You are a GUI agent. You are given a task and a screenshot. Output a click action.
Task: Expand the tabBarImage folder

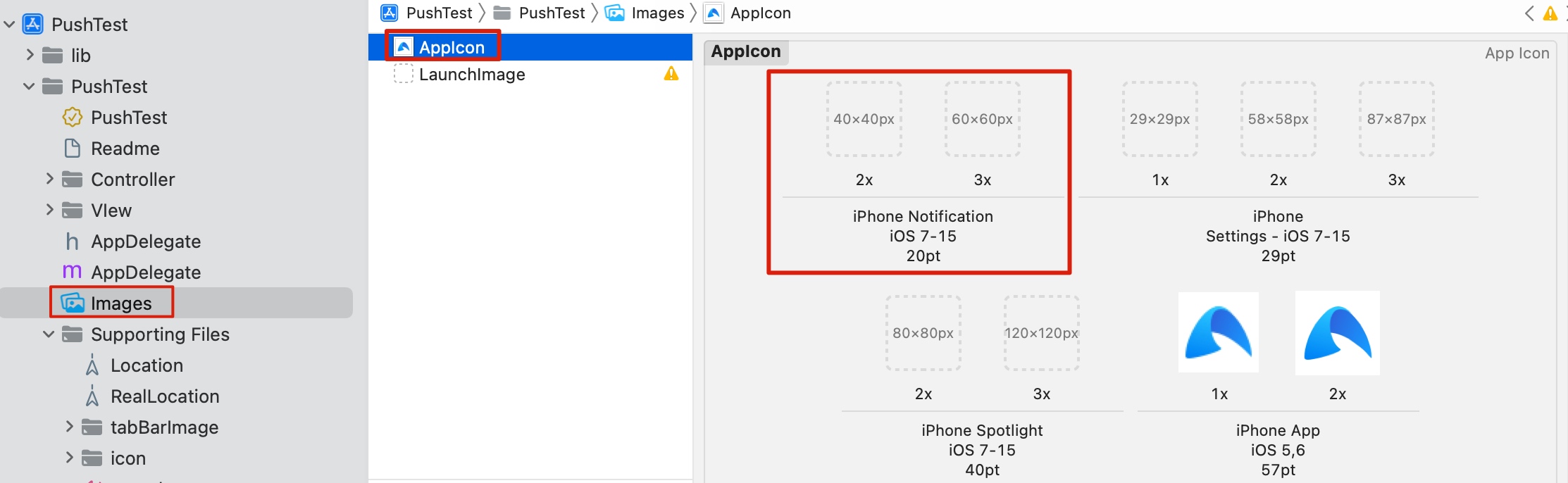69,427
